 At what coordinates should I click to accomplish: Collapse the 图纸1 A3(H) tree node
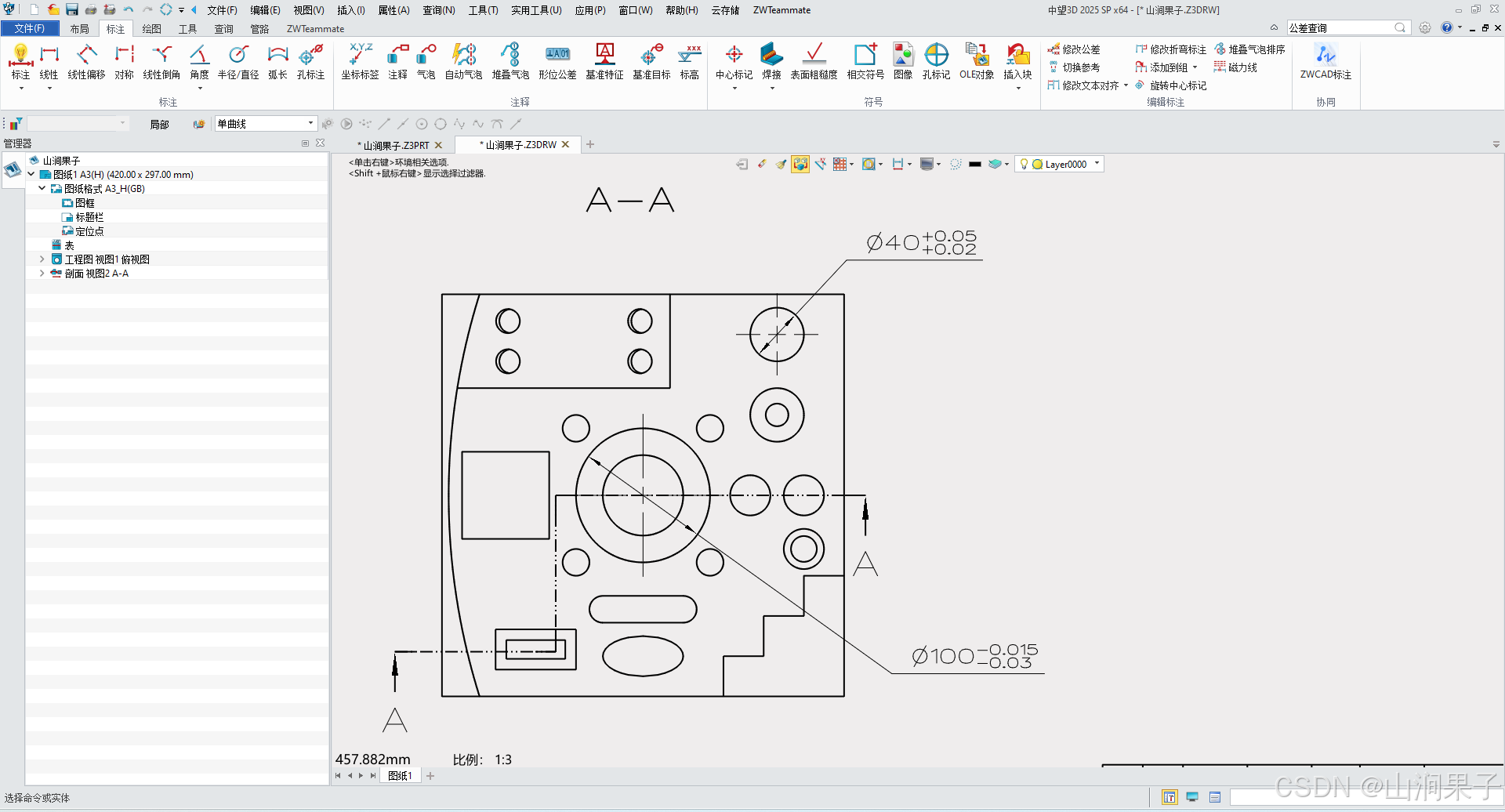[31, 174]
